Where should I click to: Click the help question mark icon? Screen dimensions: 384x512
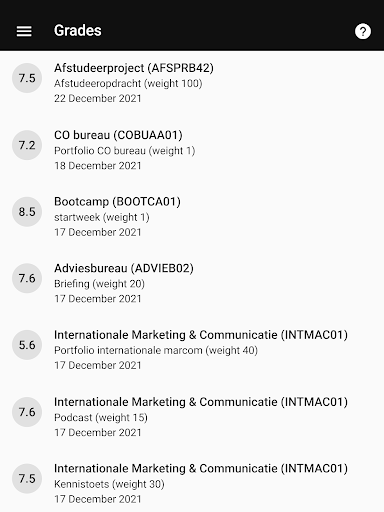coord(363,31)
